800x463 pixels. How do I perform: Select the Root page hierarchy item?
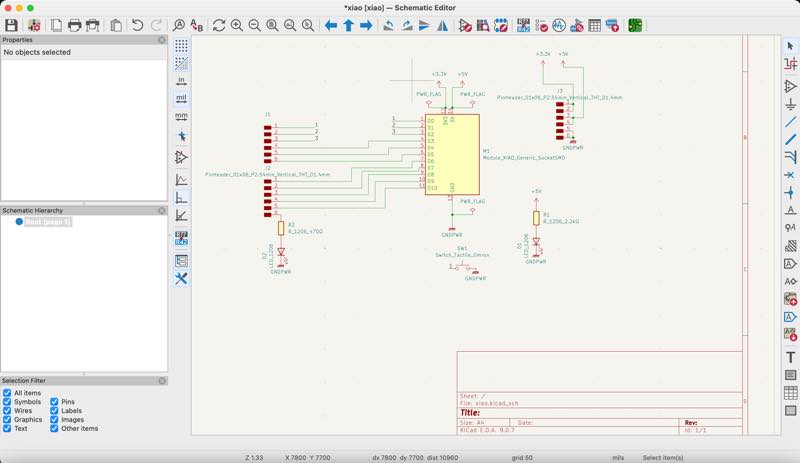pos(47,222)
